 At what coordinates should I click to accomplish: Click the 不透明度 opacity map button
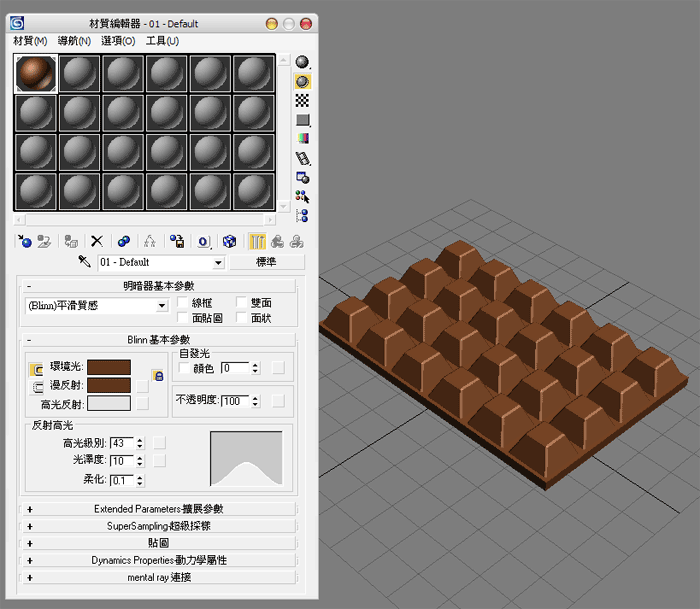pyautogui.click(x=278, y=401)
